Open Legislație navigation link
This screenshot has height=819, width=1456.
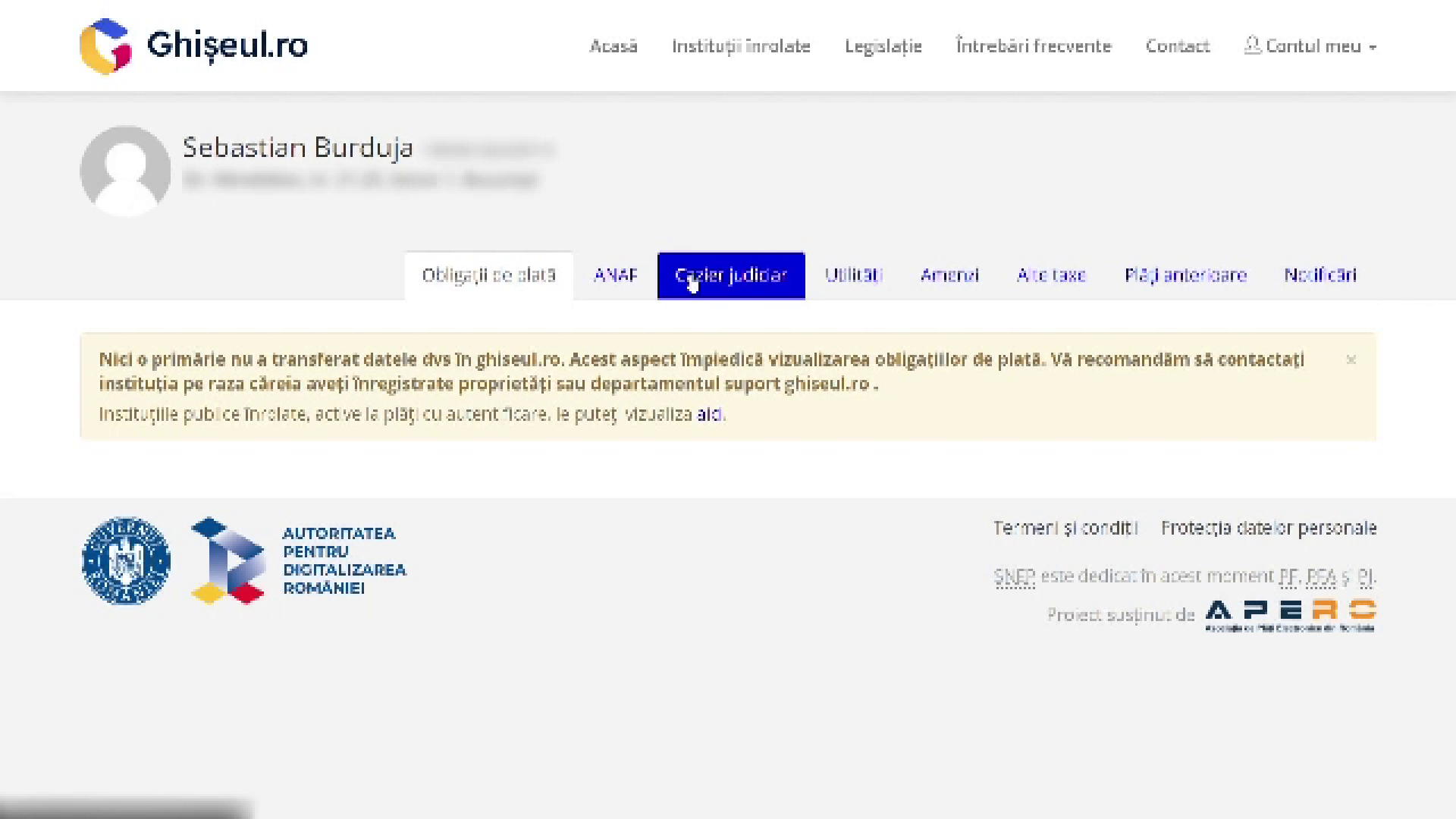tap(883, 46)
